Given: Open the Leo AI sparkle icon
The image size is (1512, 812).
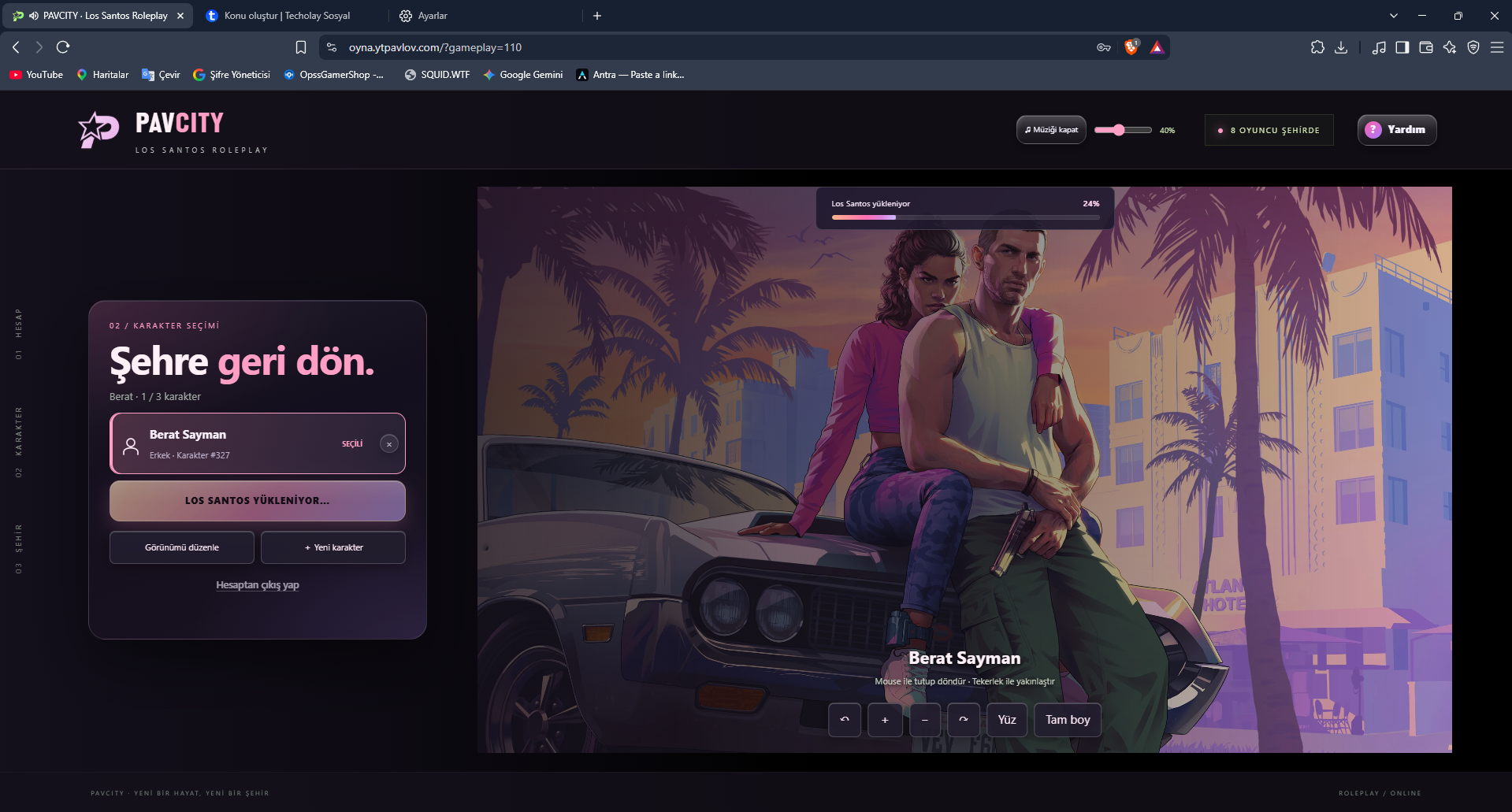Looking at the screenshot, I should click(1450, 47).
